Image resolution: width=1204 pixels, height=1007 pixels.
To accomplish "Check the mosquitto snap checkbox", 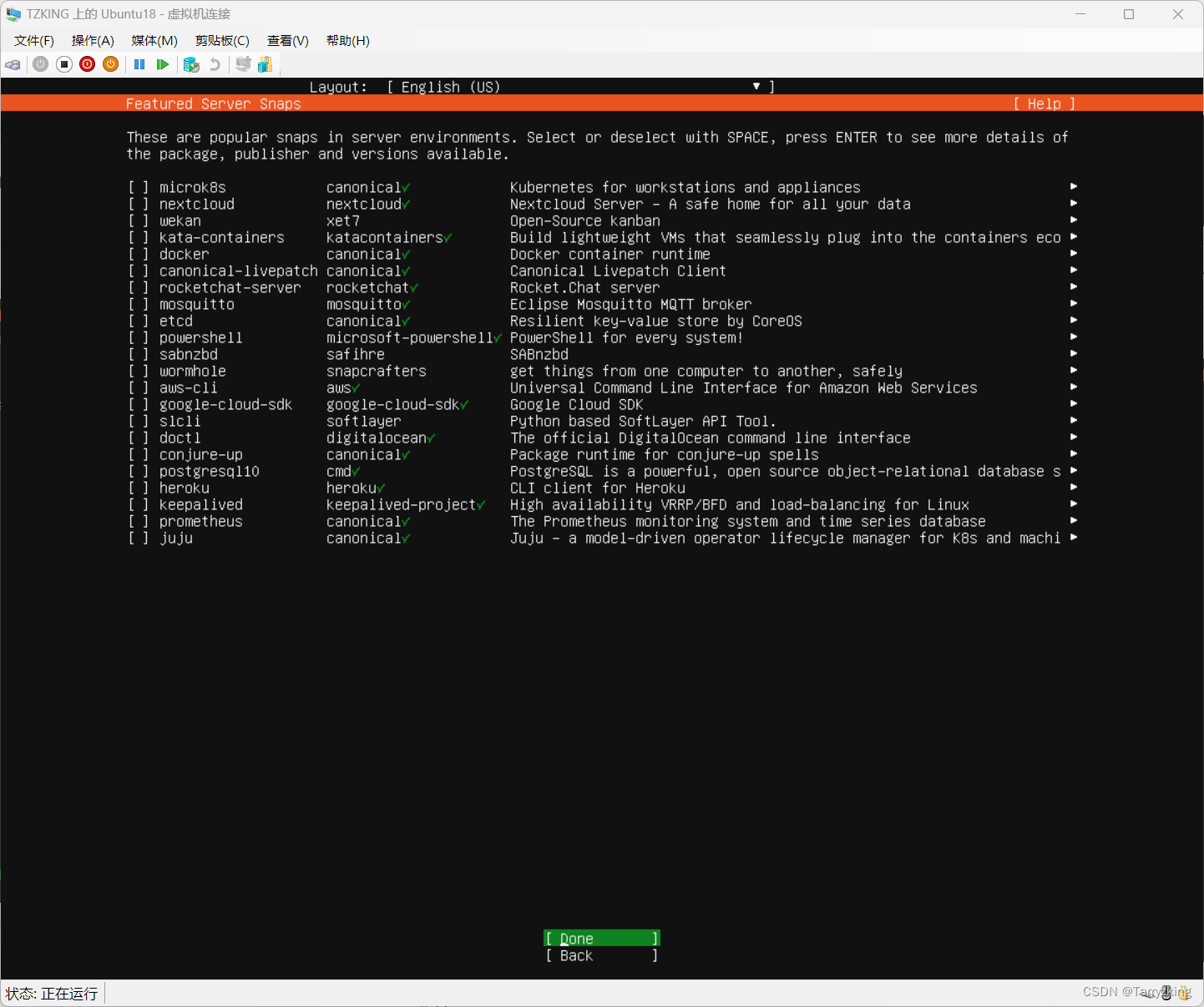I will click(139, 305).
